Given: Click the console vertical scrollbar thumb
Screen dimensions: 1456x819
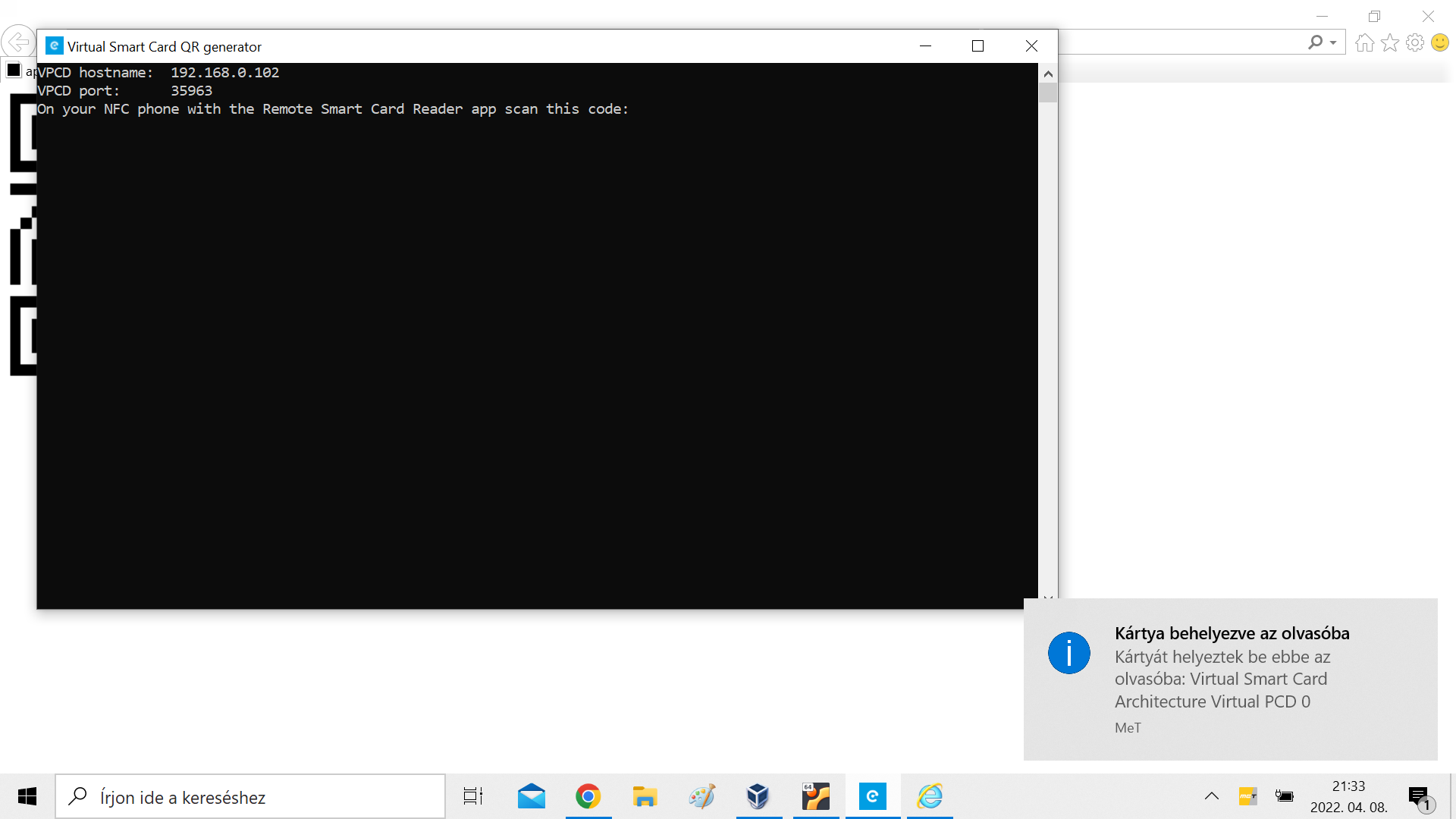Looking at the screenshot, I should point(1048,93).
